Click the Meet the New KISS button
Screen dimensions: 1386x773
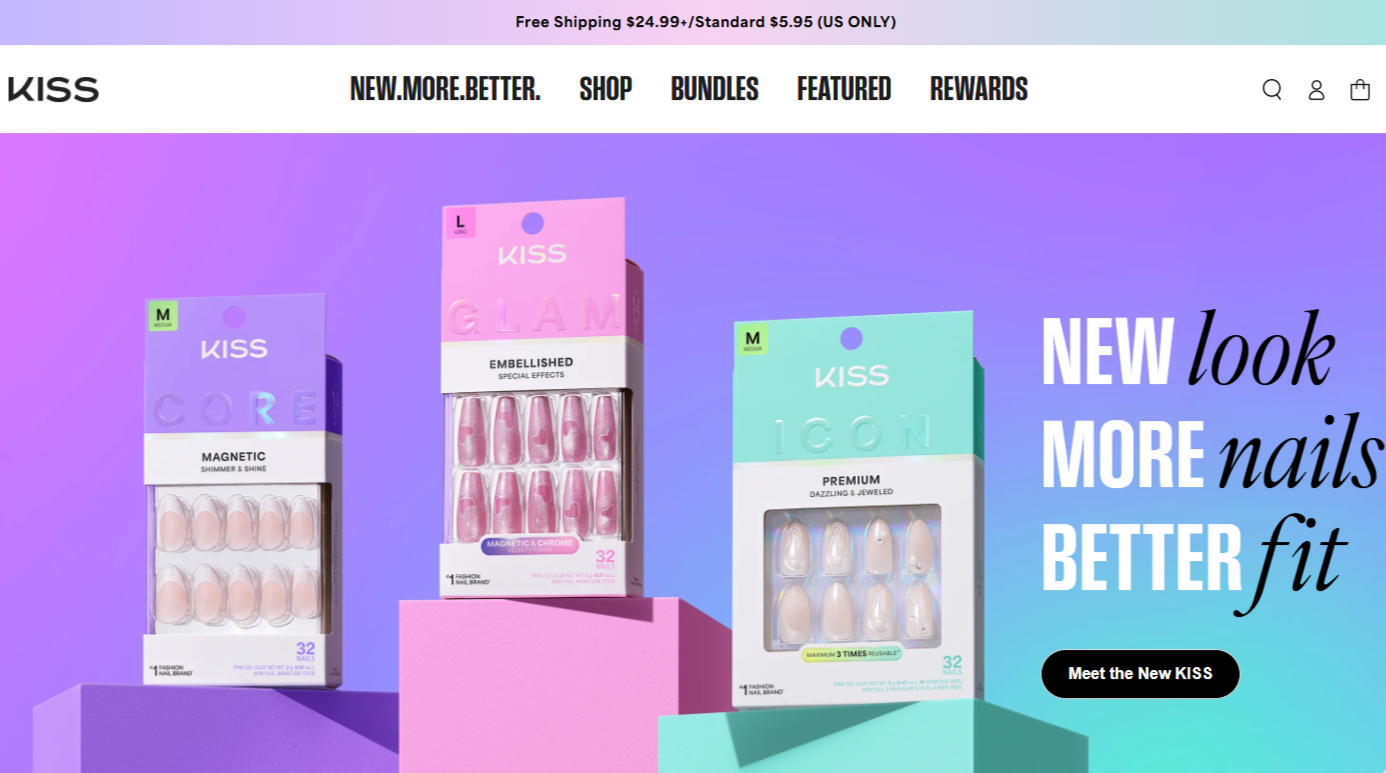pyautogui.click(x=1140, y=674)
